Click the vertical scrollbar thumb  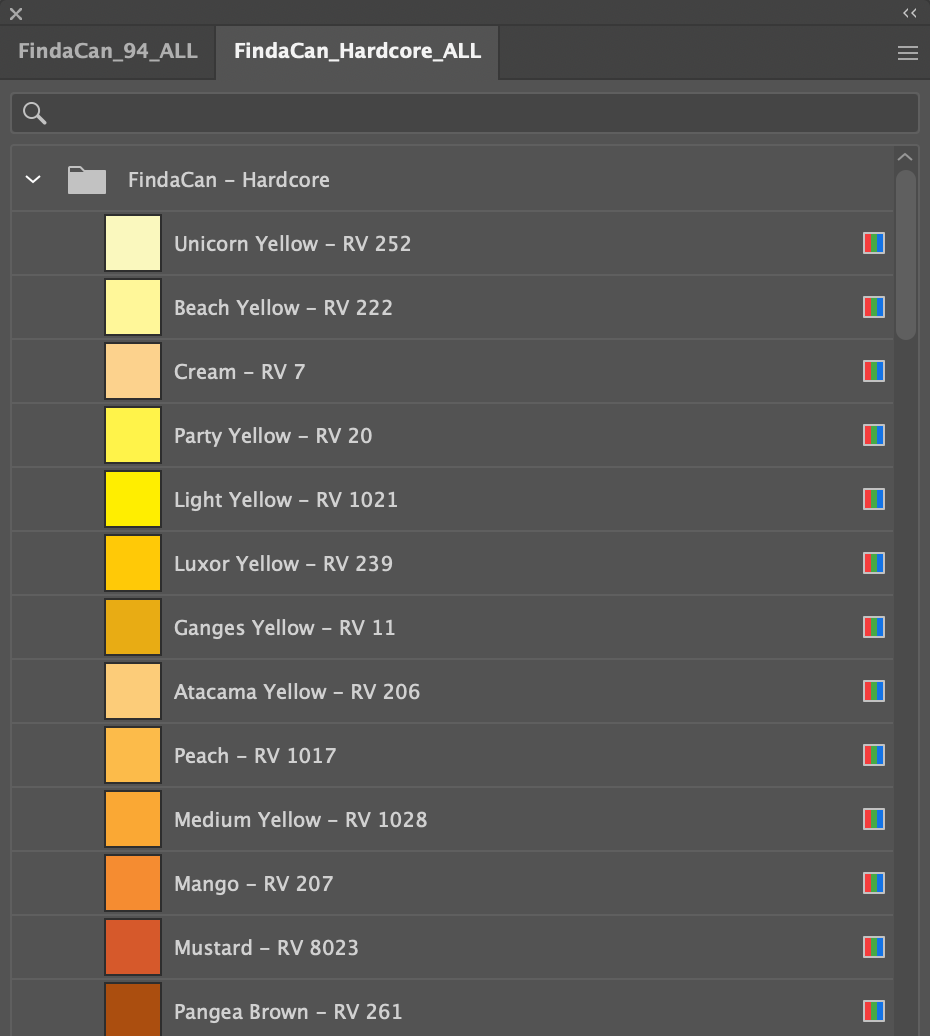906,254
